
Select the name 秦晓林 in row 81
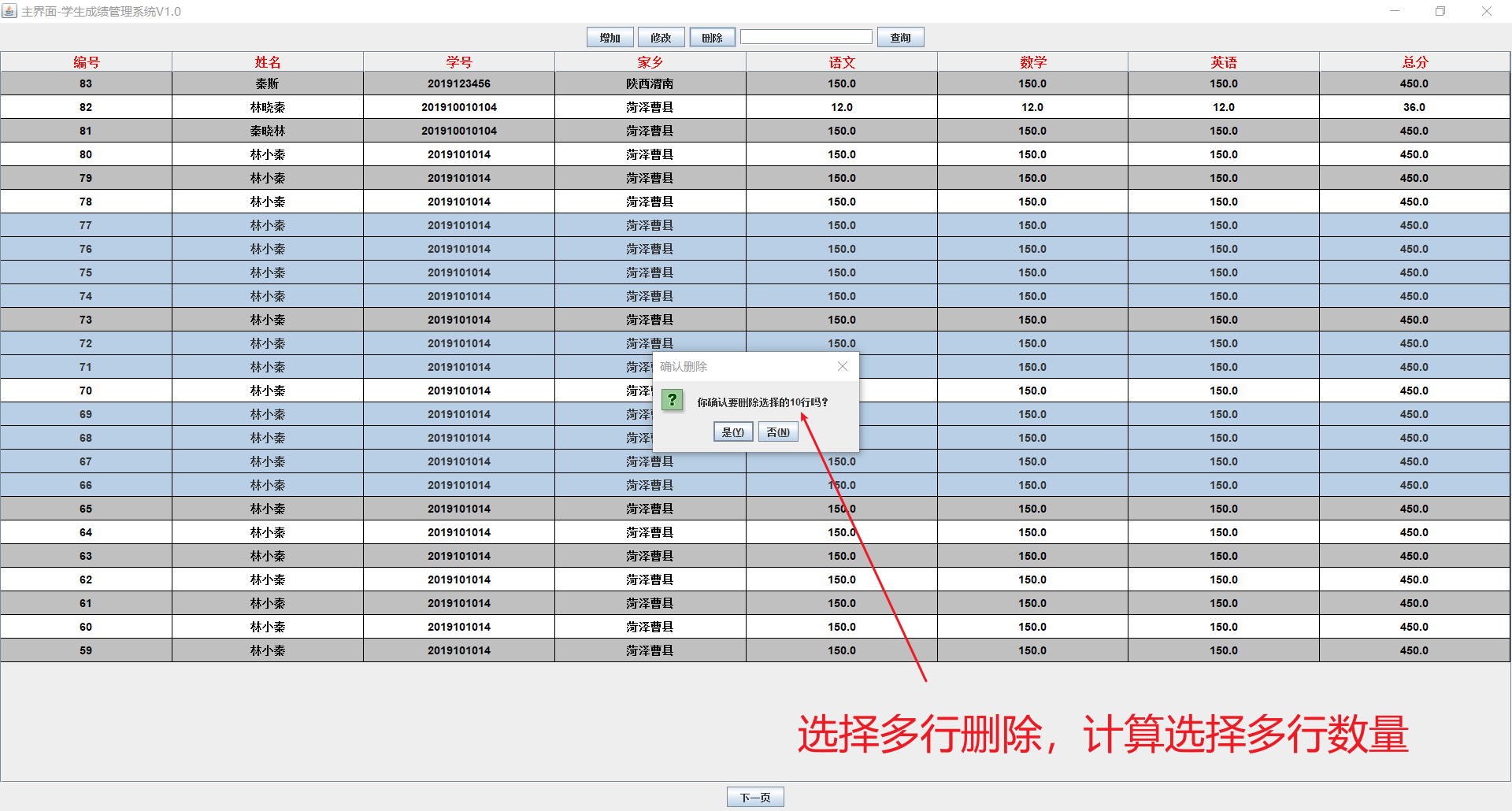[x=268, y=131]
